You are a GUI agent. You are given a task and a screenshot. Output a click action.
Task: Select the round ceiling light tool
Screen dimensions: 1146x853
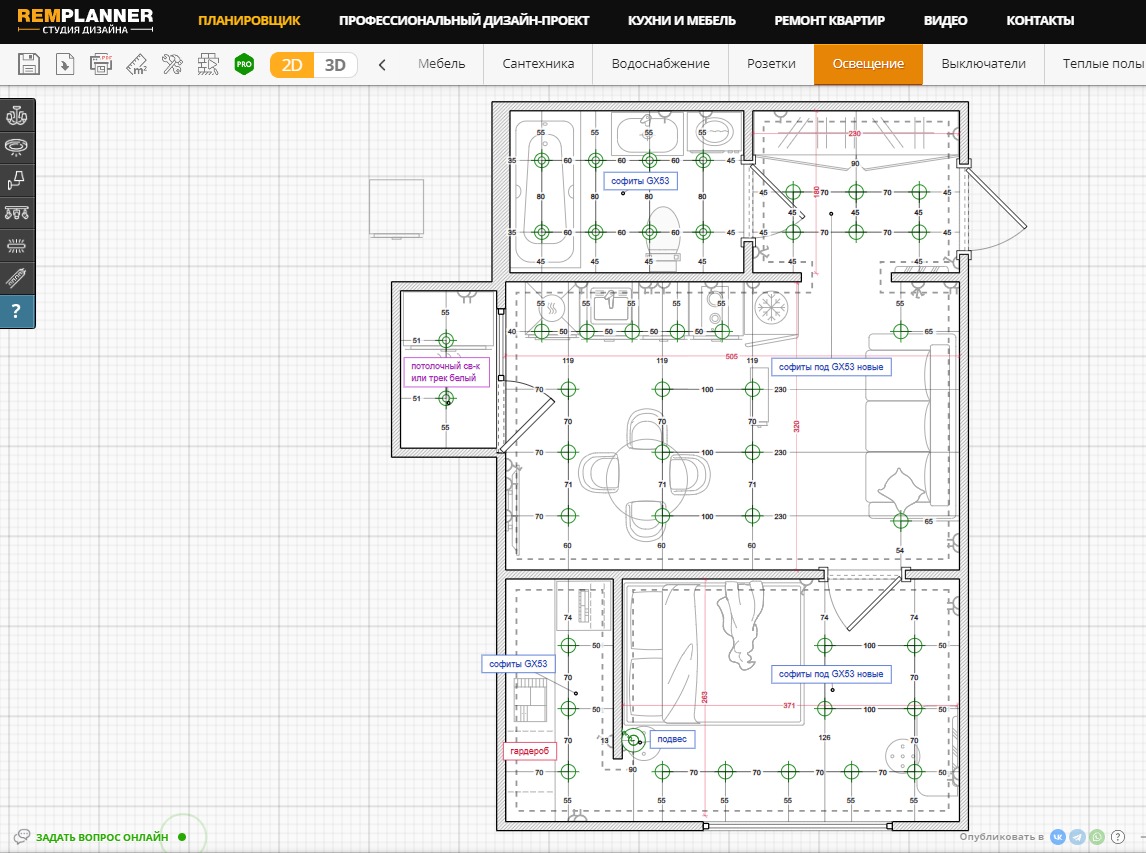tap(17, 148)
